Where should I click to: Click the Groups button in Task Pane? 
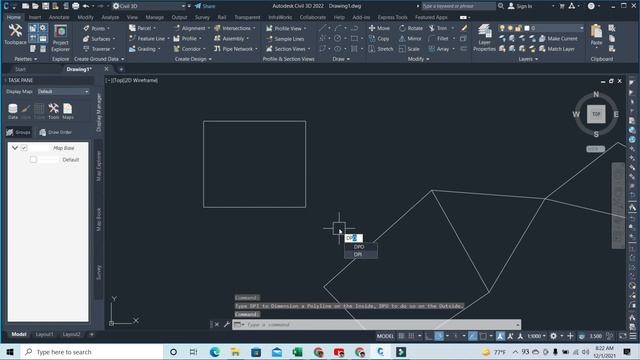(x=18, y=132)
